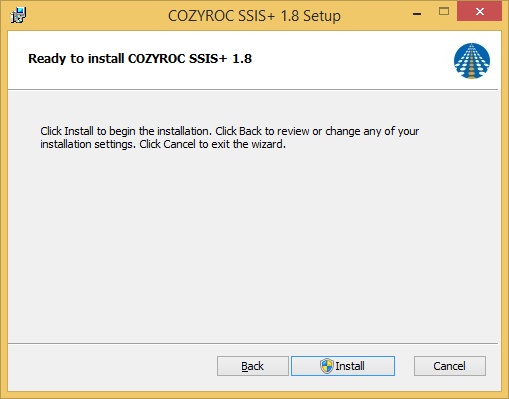This screenshot has height=399, width=509.
Task: Click the 'COZYROC SSIS+ 1.8 Setup' title text
Action: tap(254, 16)
